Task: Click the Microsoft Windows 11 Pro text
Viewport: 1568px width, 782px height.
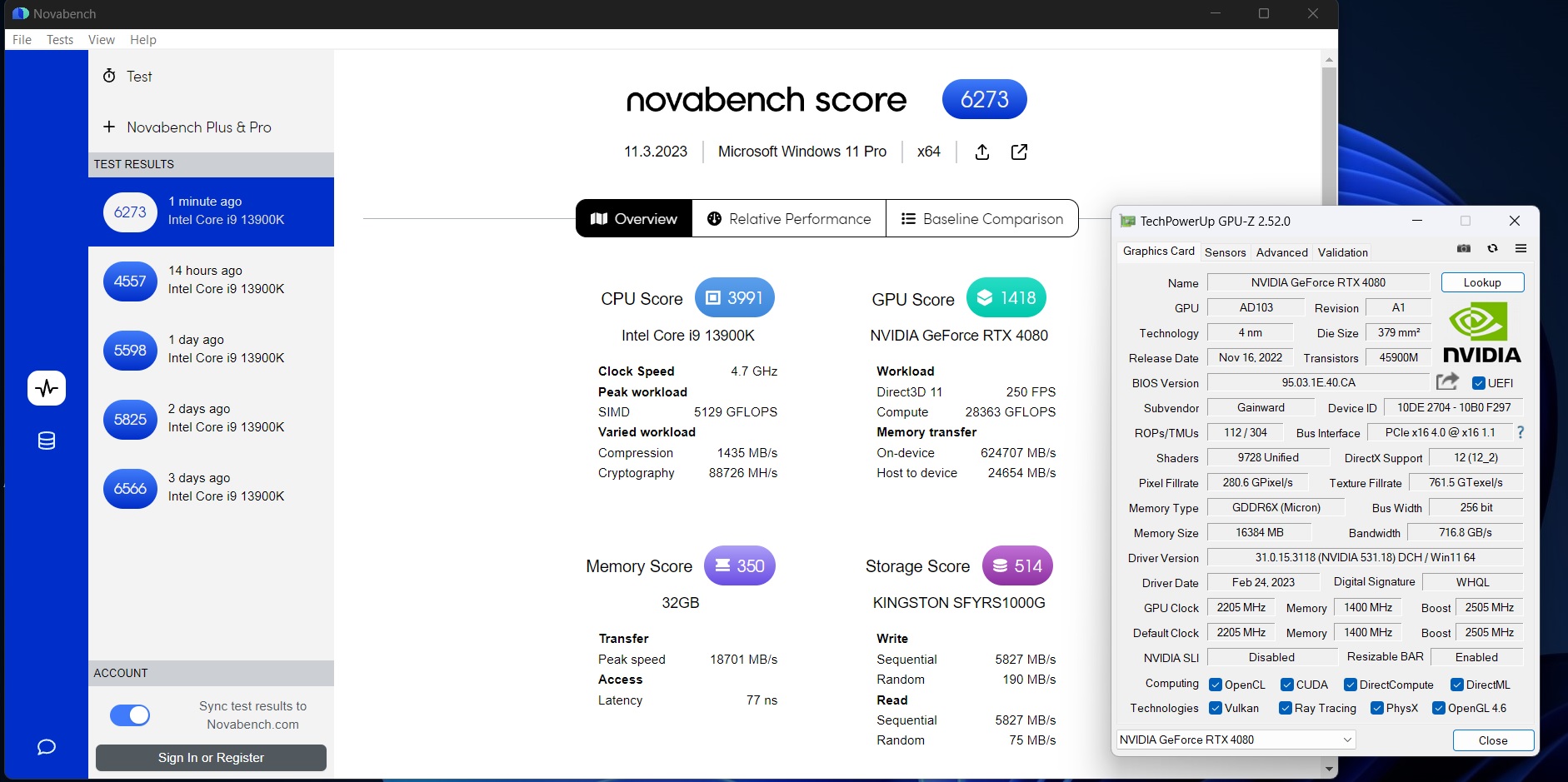Action: (x=802, y=152)
